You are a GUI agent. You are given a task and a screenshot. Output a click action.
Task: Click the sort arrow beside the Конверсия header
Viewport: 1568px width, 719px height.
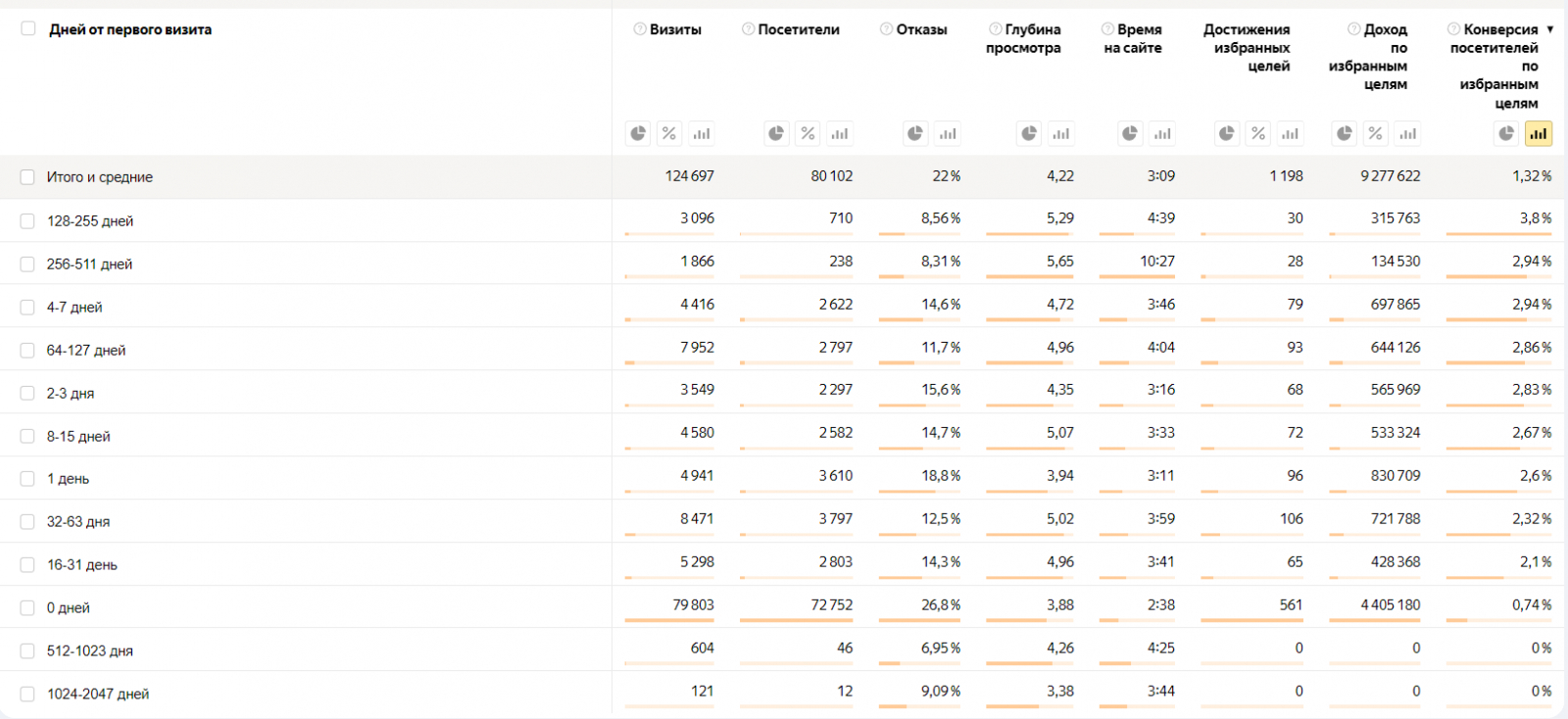(1550, 29)
